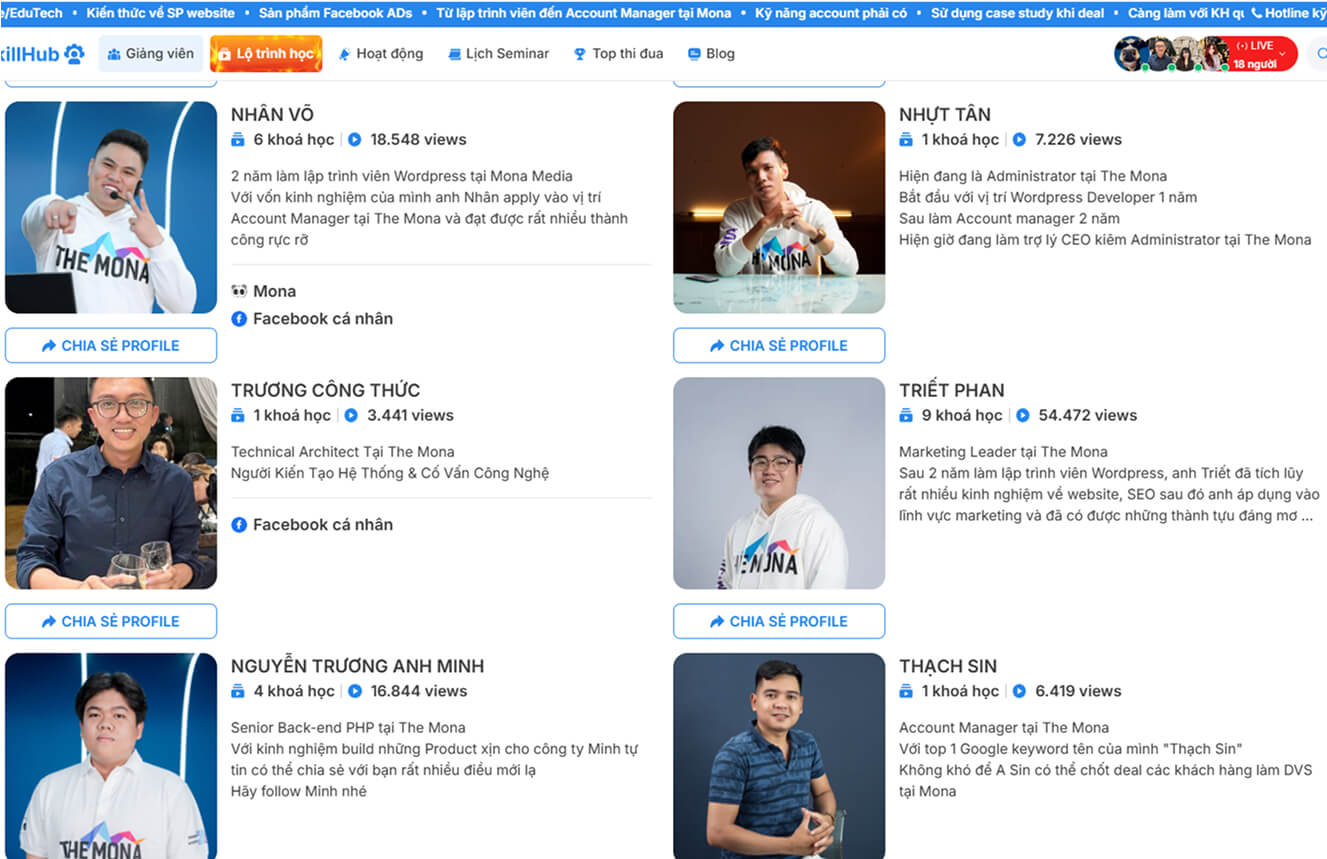Viewport: 1327px width, 859px height.
Task: Click the Lịch Seminar calendar icon
Action: 455,54
